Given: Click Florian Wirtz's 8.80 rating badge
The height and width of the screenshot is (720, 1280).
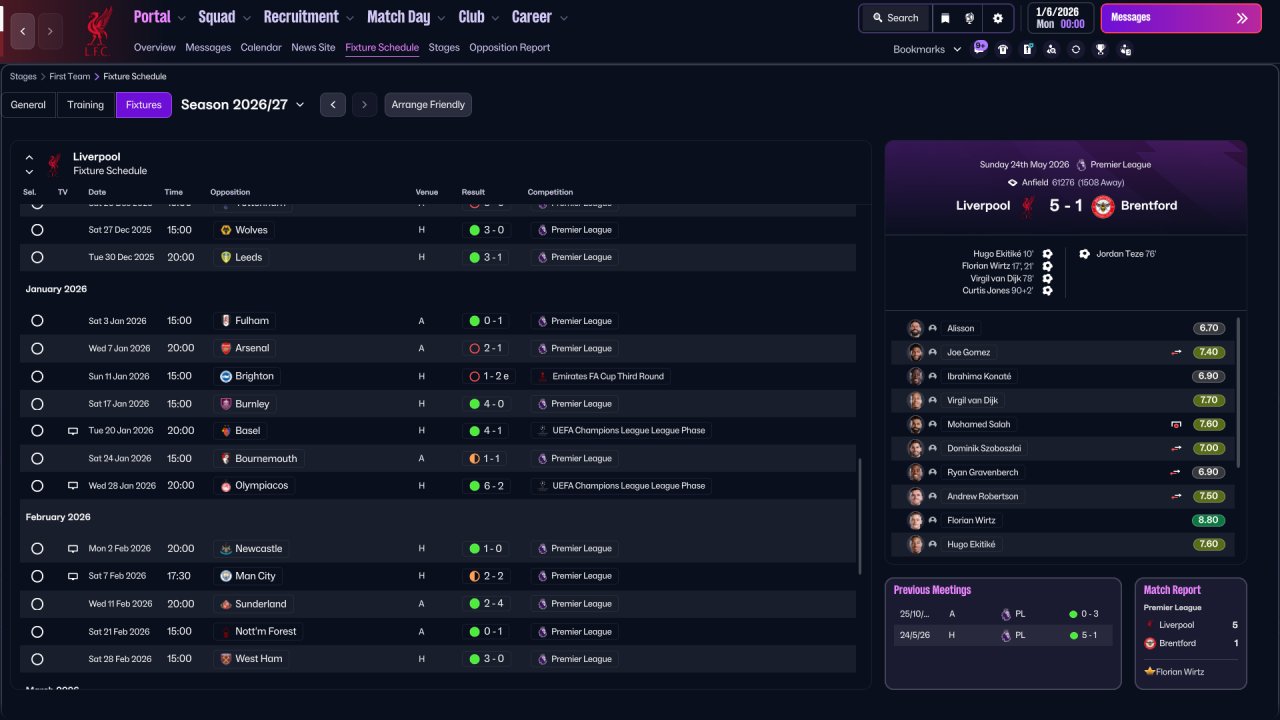Looking at the screenshot, I should (1209, 520).
